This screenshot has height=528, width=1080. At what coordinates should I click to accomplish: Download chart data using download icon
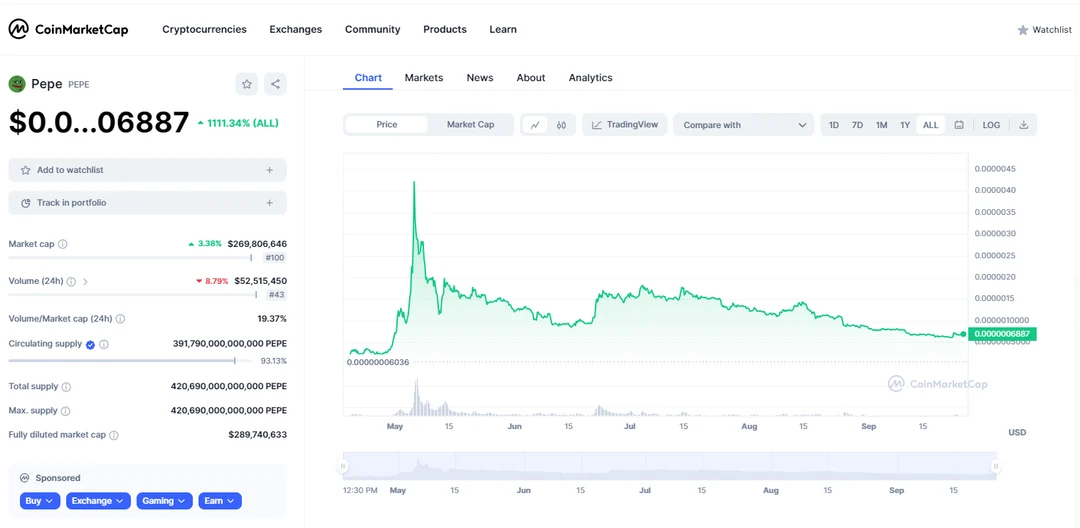point(1023,125)
